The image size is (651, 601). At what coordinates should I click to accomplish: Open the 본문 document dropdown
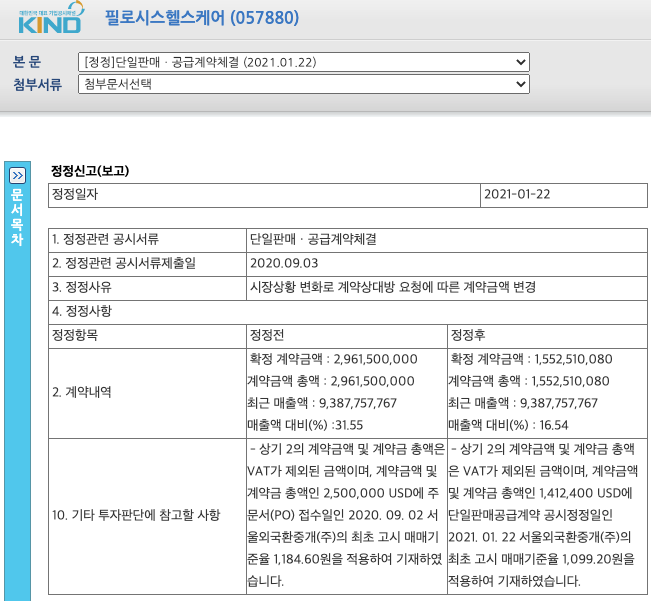(x=303, y=62)
